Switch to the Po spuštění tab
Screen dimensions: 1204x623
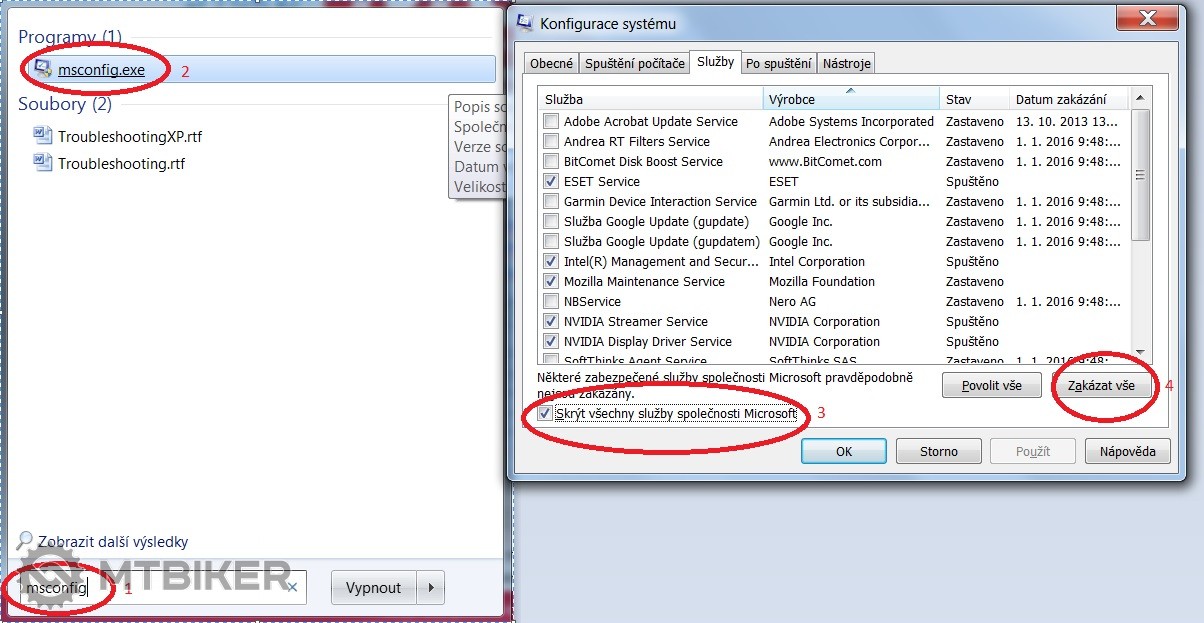778,63
